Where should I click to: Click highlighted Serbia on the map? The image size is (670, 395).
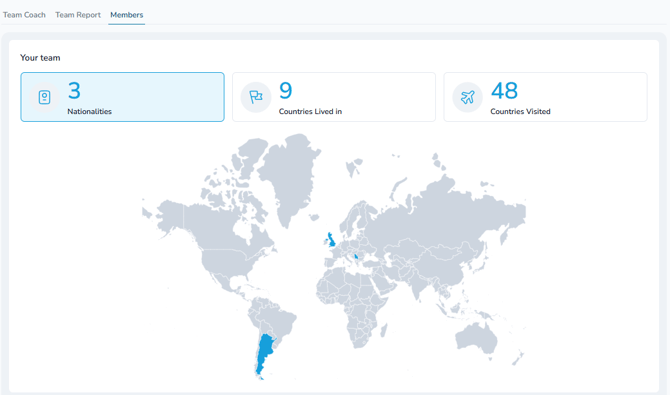click(356, 257)
